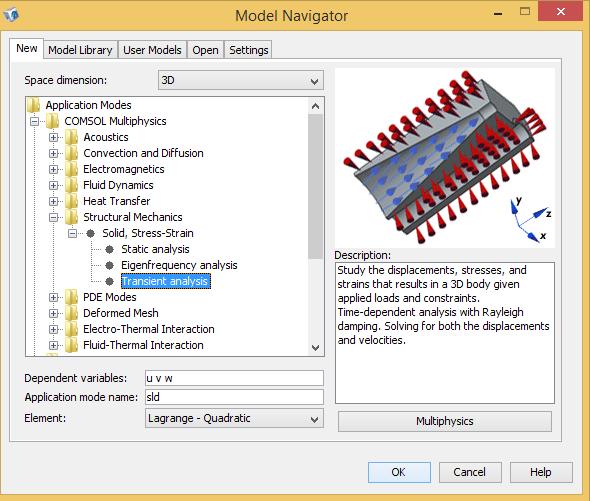Click the Deformed Mesh folder icon

(71, 313)
